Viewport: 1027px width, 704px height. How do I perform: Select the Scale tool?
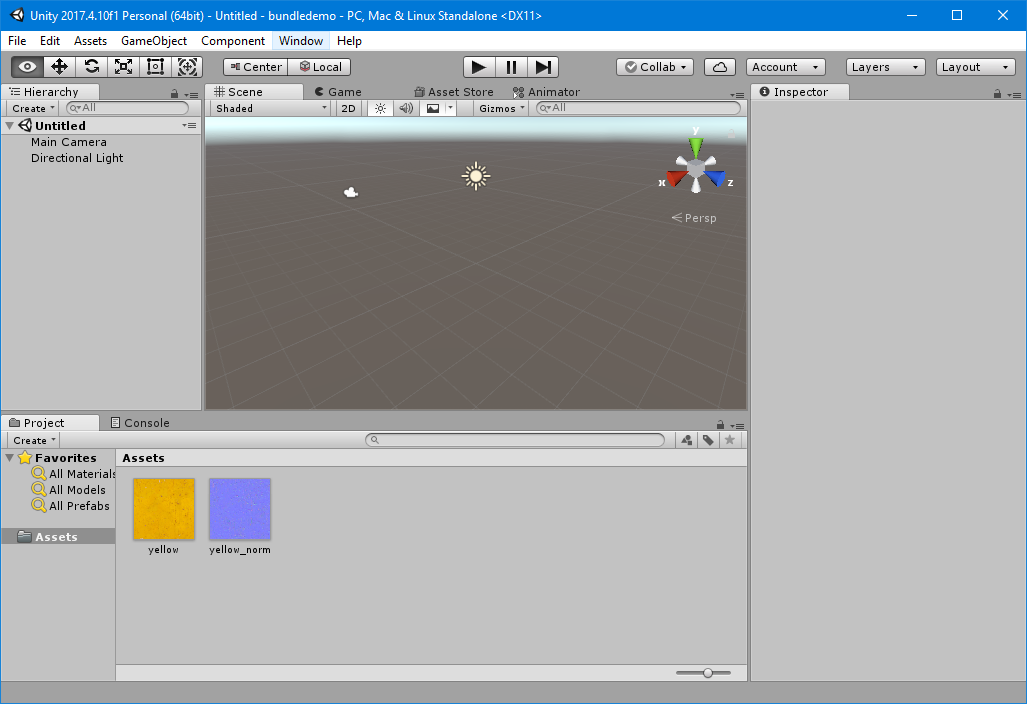coord(123,67)
